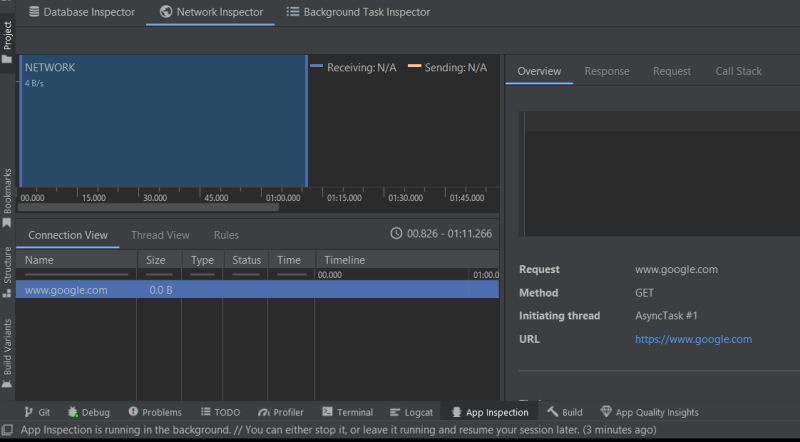Click the 0.0 B size cell
This screenshot has width=800, height=442.
tap(161, 290)
